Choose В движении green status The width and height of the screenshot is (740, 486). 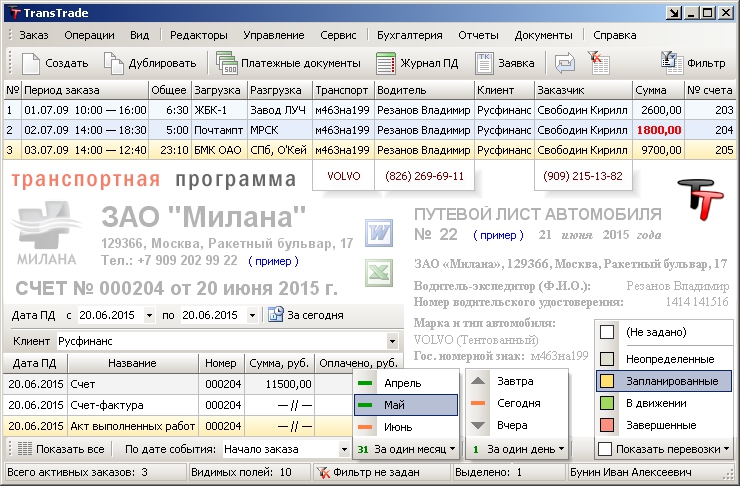(606, 403)
